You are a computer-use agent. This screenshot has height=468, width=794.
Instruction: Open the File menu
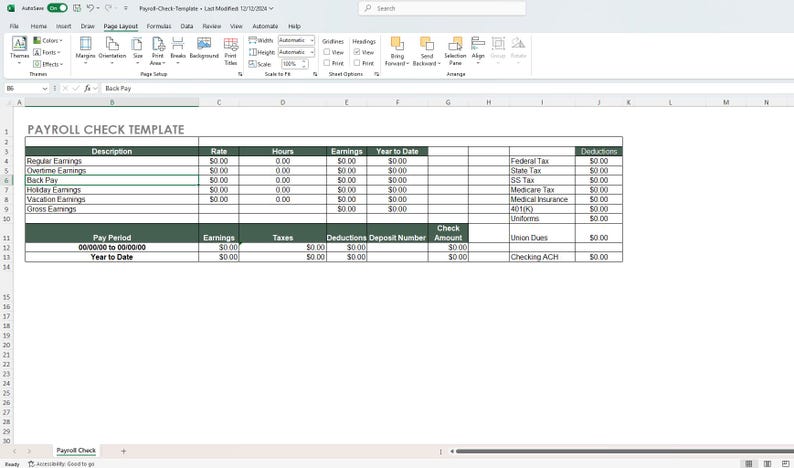(14, 26)
